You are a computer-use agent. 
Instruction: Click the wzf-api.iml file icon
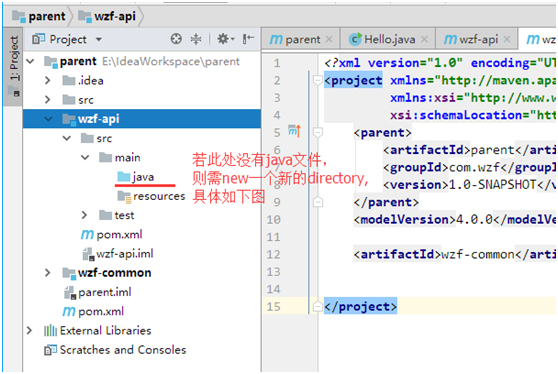tap(88, 254)
